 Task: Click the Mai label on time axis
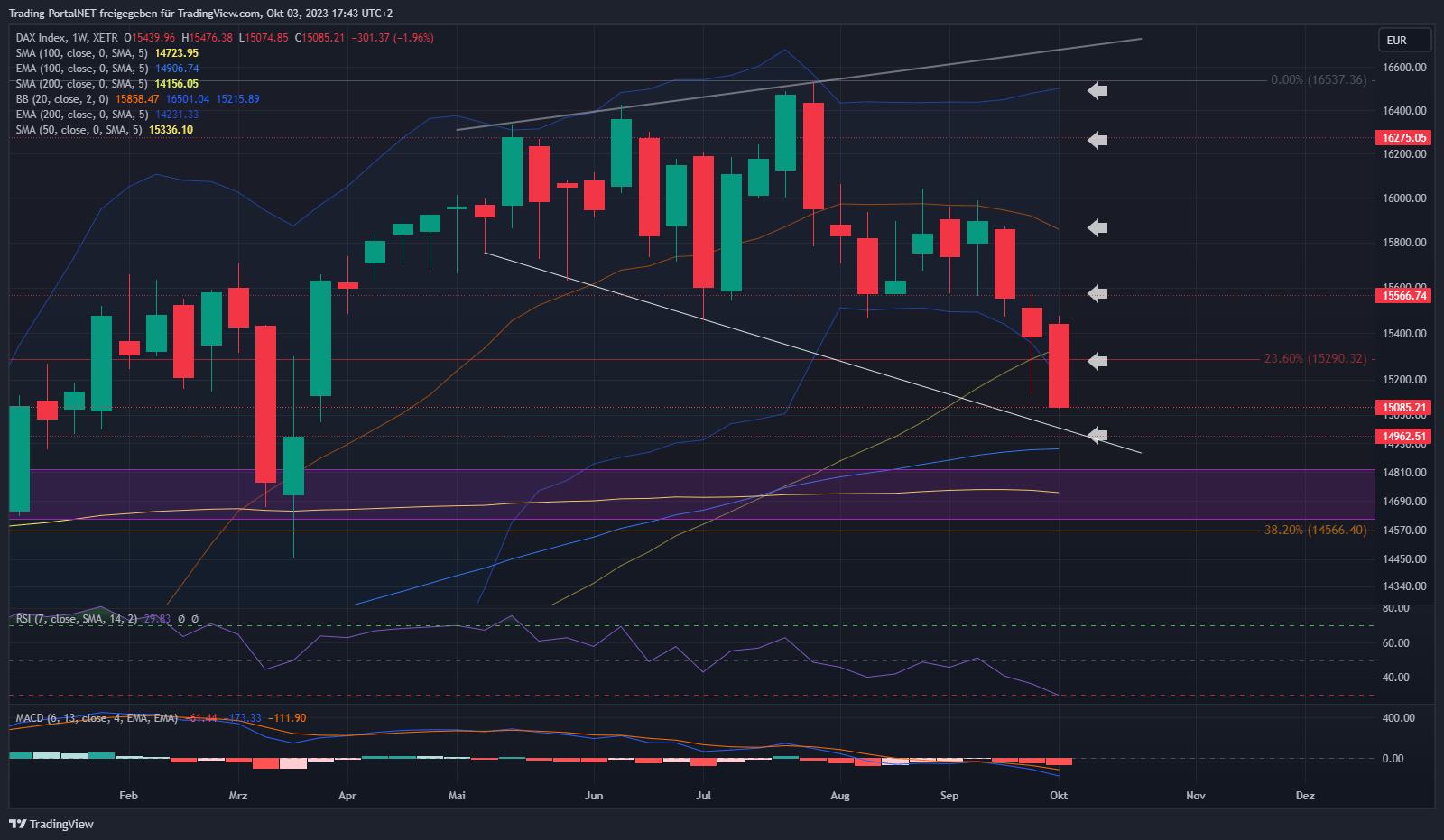(x=457, y=796)
